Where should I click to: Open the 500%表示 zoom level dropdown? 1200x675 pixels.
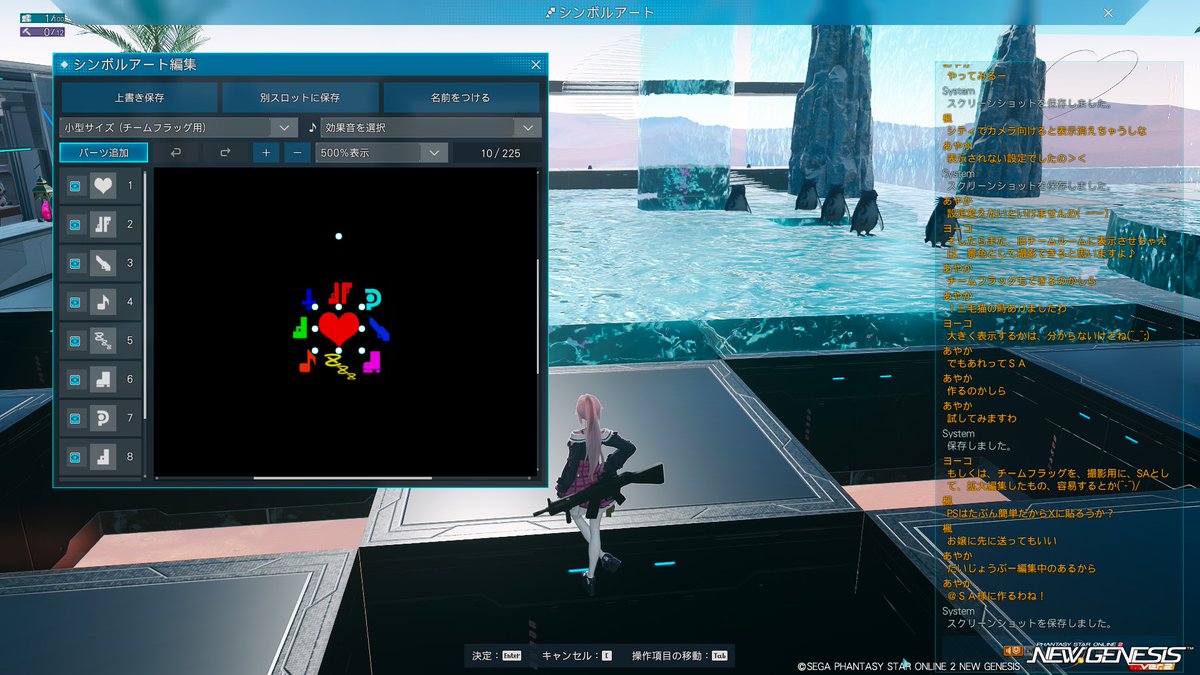click(380, 153)
